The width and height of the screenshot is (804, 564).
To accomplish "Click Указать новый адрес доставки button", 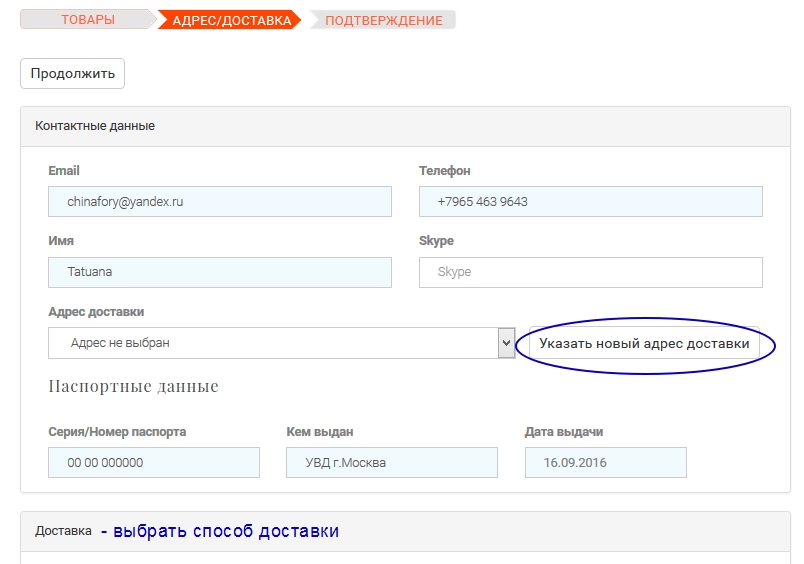I will pyautogui.click(x=644, y=343).
